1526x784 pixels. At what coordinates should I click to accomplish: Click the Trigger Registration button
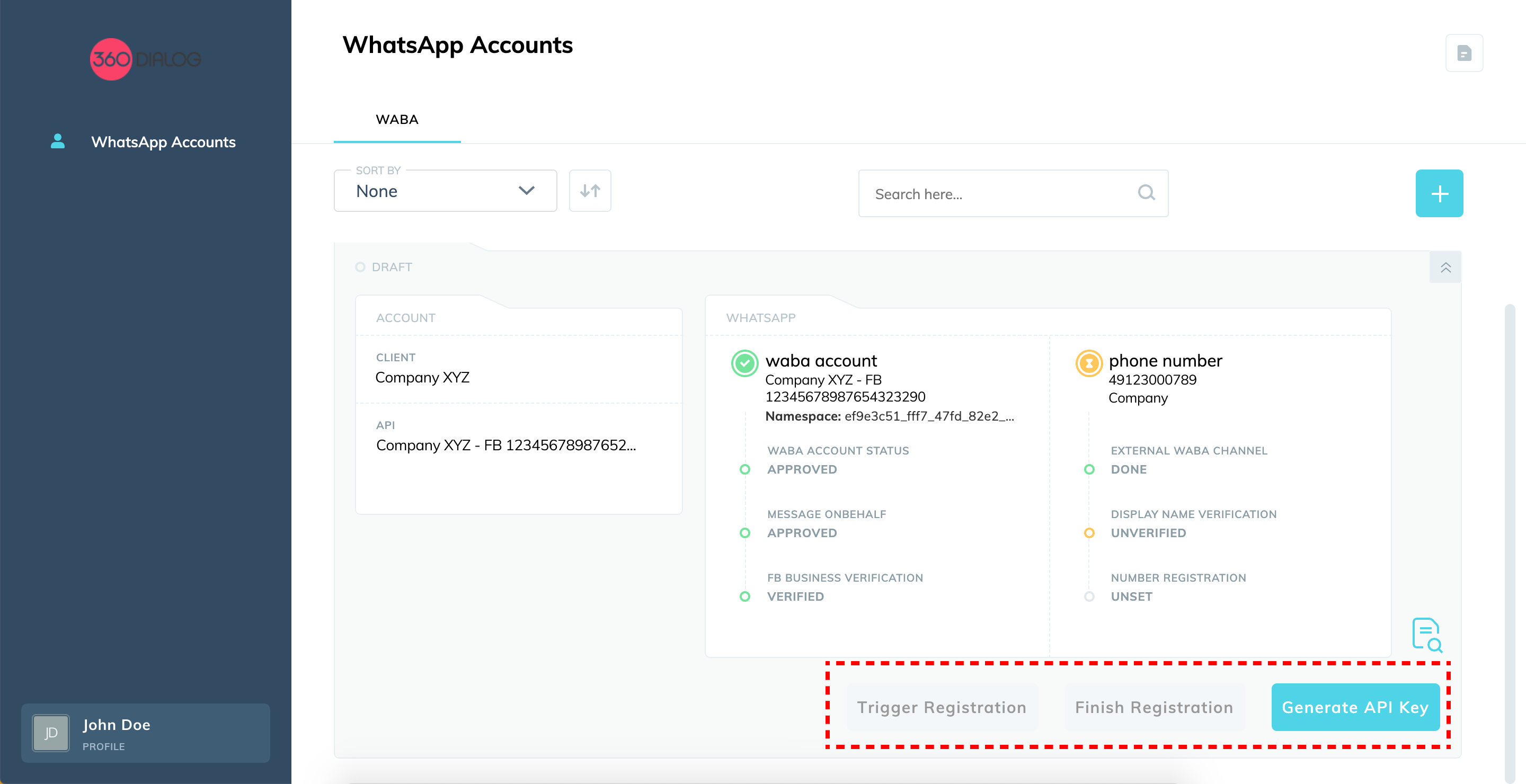click(942, 707)
